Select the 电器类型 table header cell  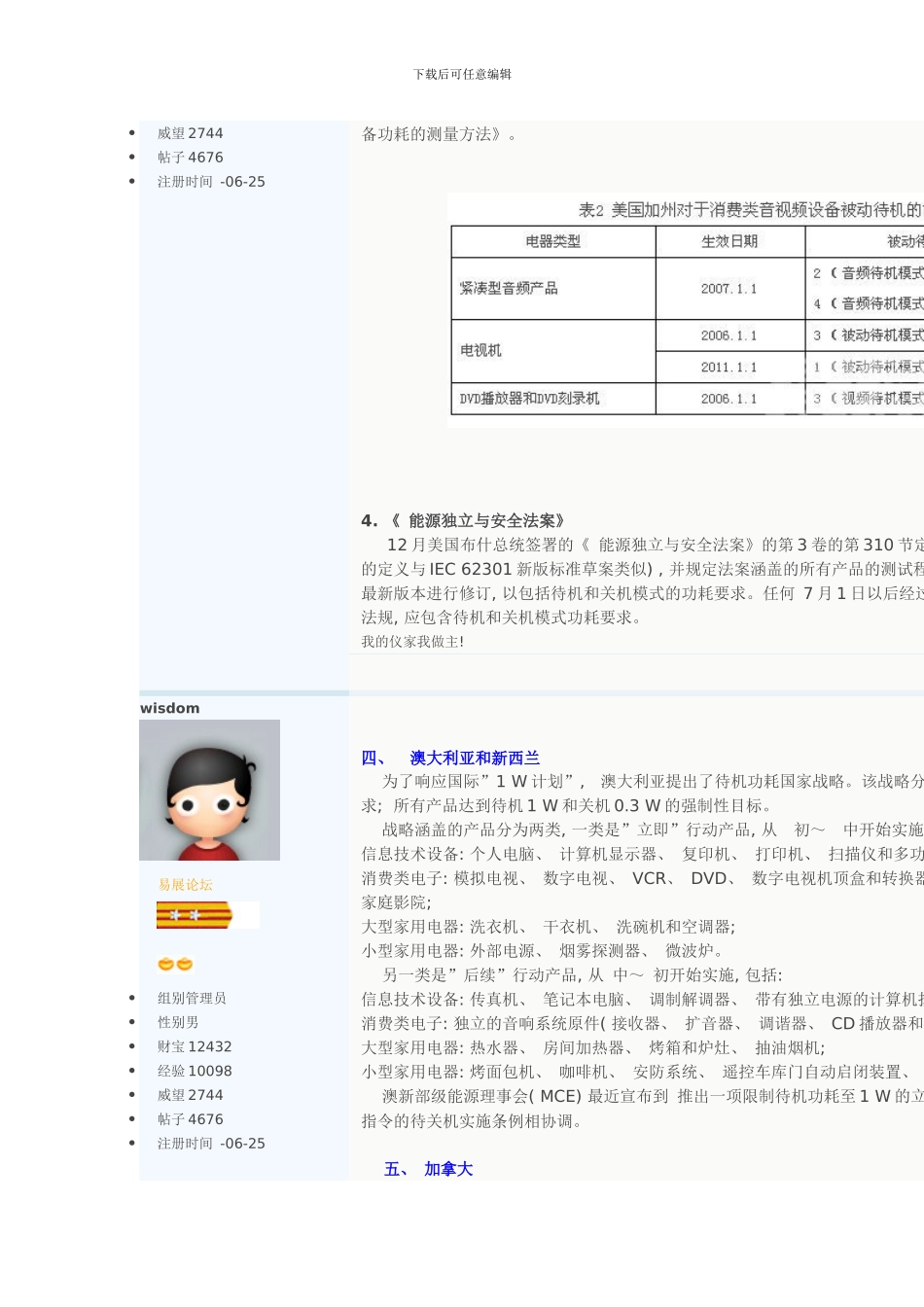(553, 241)
